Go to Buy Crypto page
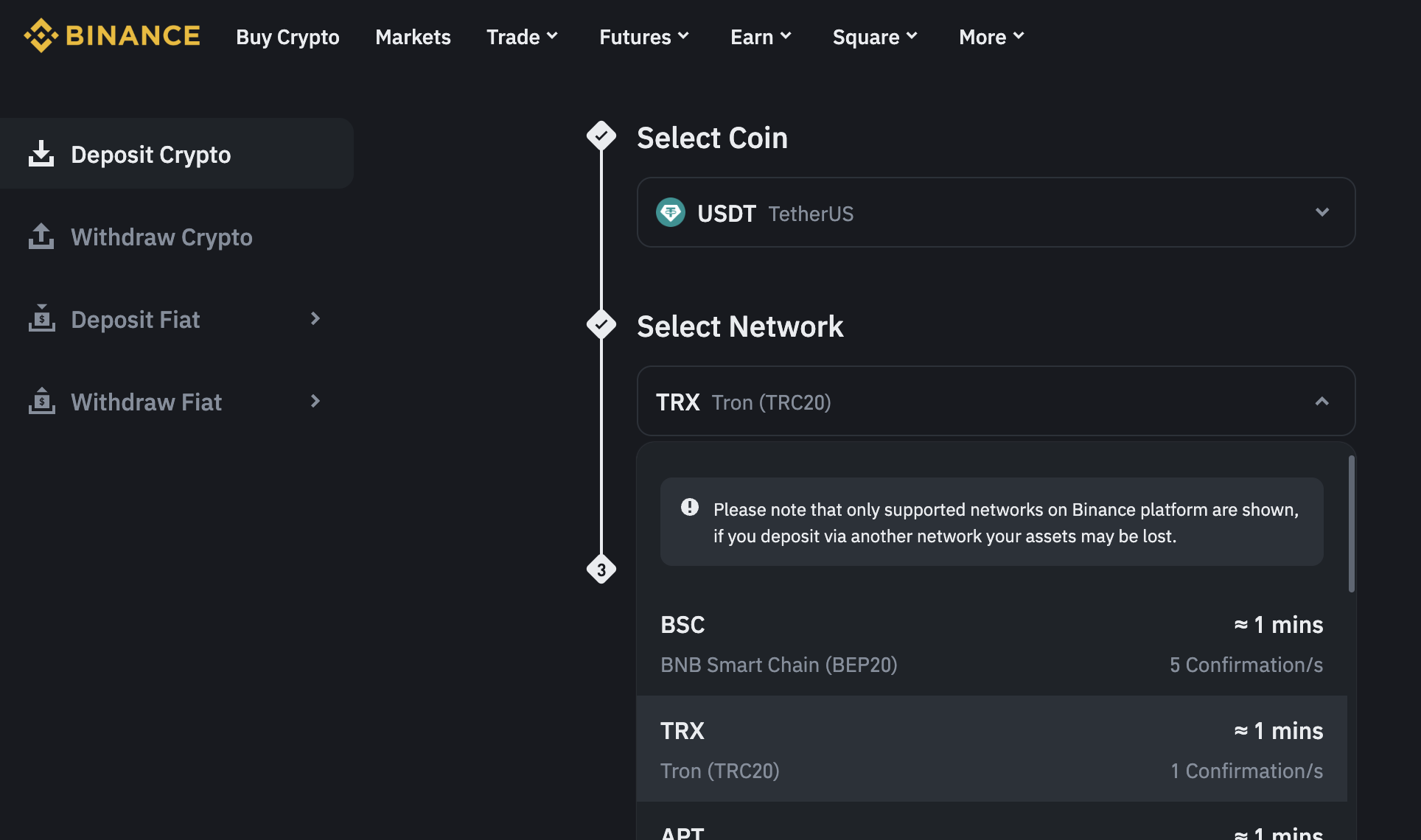Screen dimensions: 1421x840 [287, 37]
